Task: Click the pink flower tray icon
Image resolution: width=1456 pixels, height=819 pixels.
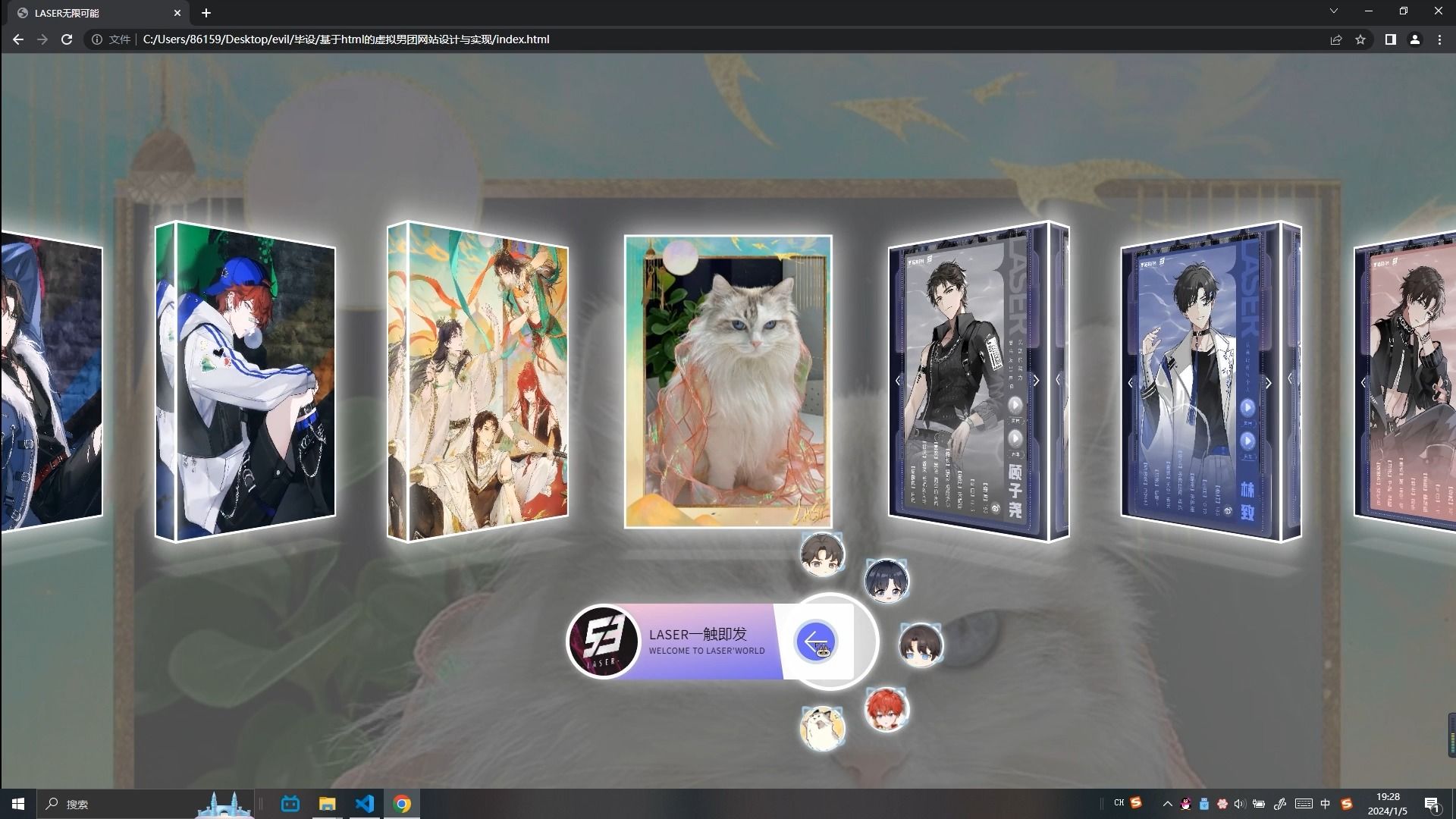Action: tap(1222, 804)
